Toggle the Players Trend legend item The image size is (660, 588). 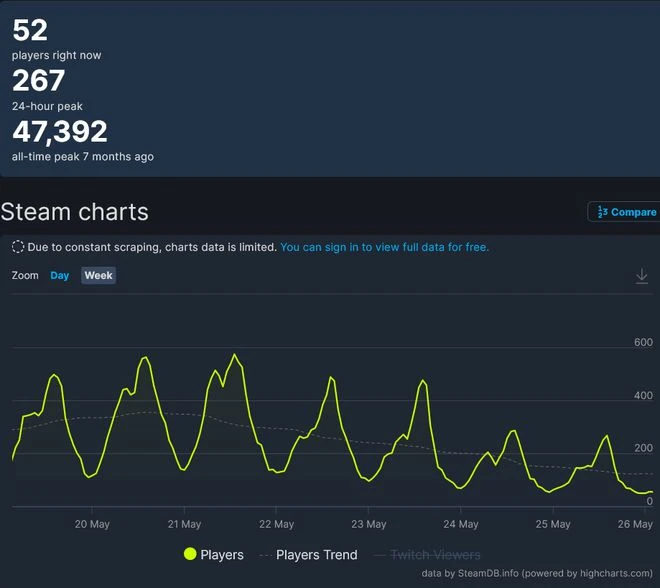point(316,554)
